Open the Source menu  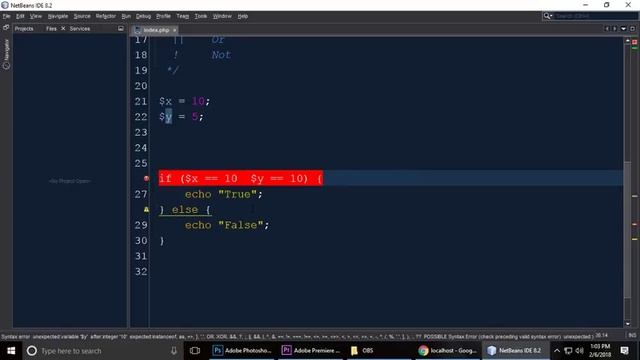82,16
